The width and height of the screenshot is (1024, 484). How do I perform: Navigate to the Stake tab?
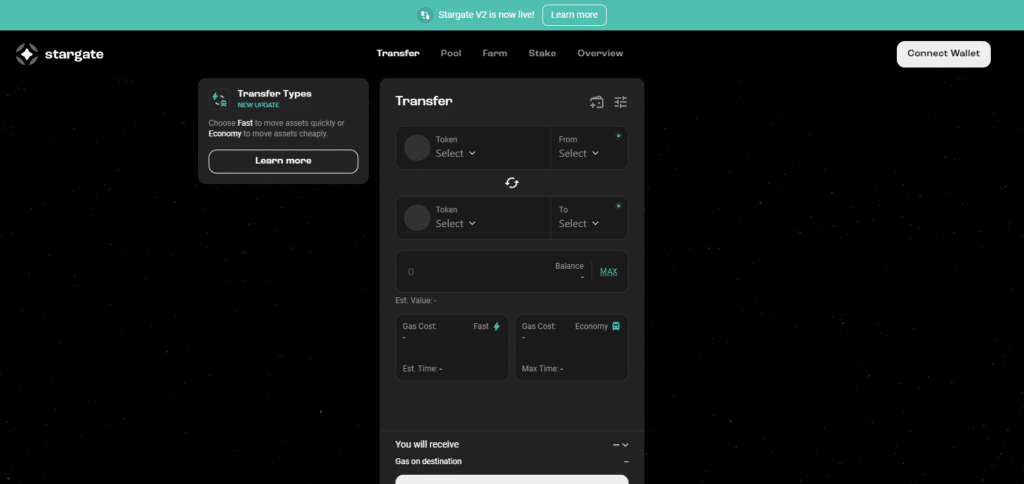tap(542, 54)
